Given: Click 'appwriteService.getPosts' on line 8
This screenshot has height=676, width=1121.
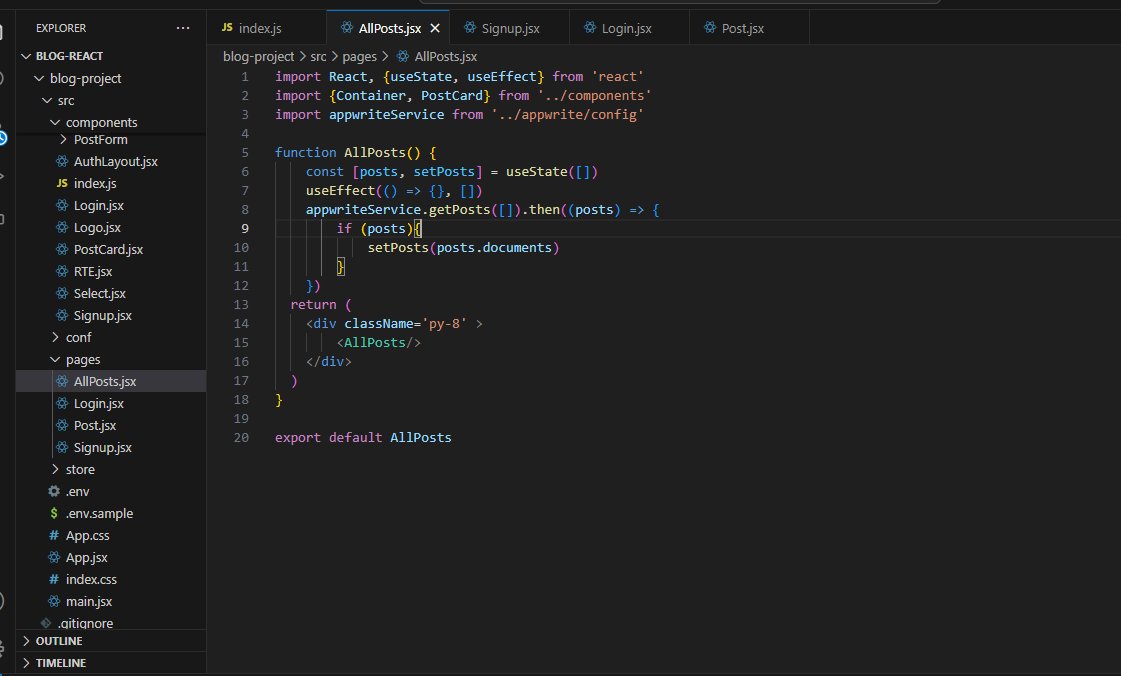Looking at the screenshot, I should coord(397,210).
